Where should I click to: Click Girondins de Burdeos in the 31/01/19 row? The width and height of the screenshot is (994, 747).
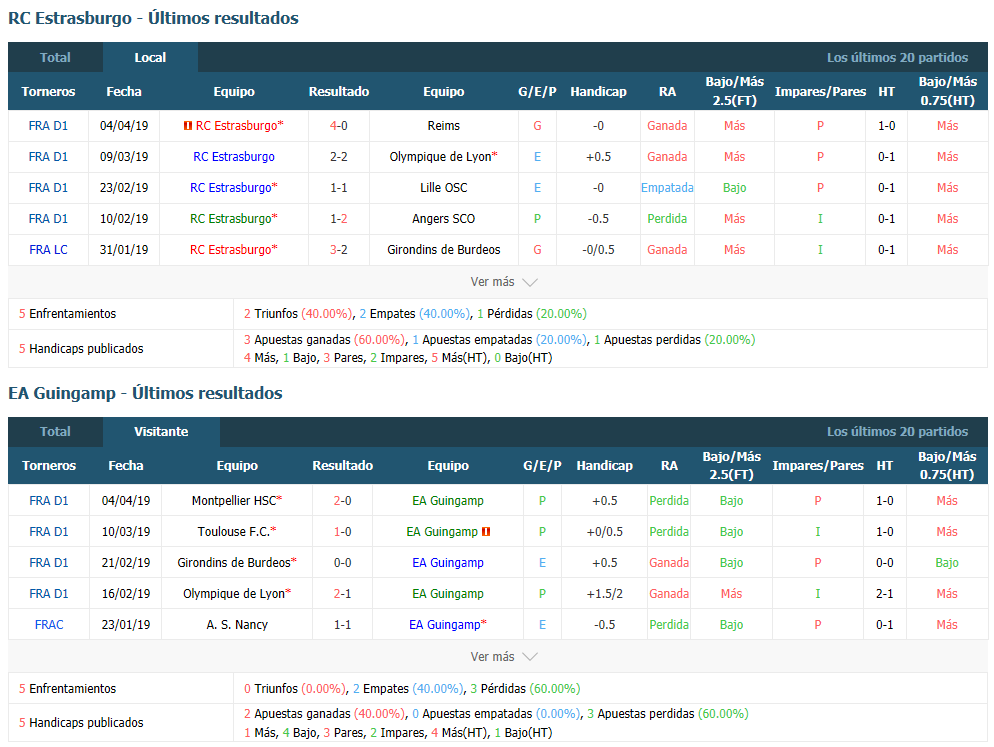coord(444,250)
